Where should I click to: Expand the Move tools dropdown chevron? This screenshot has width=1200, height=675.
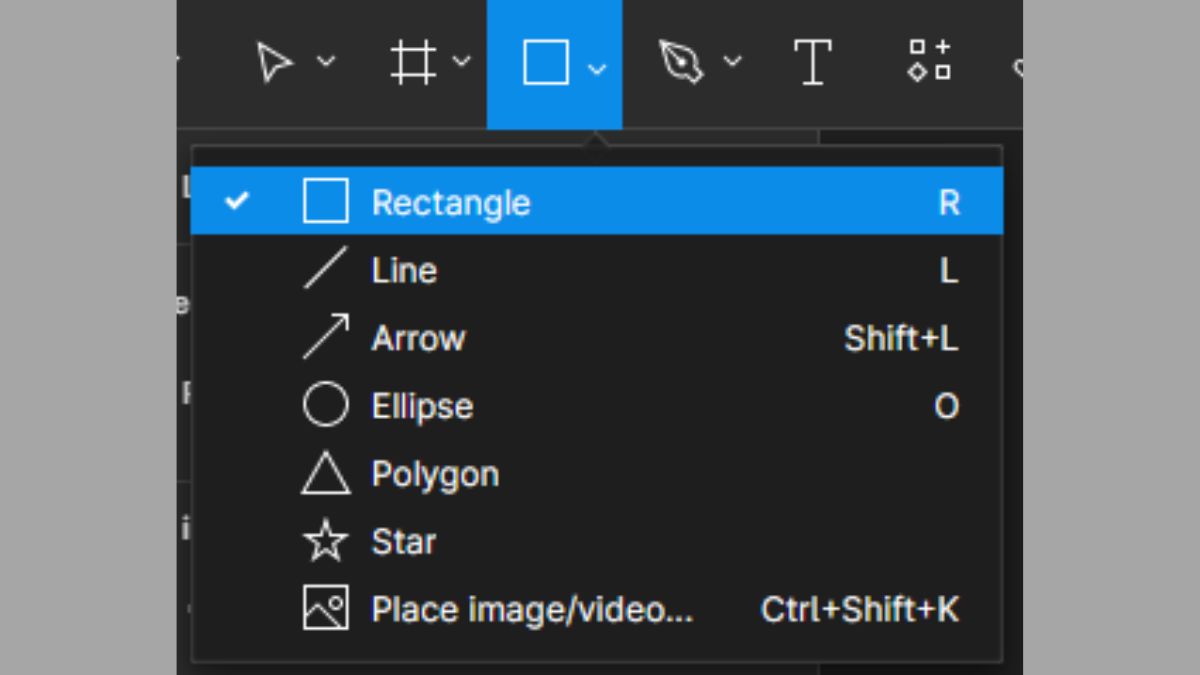coord(326,62)
